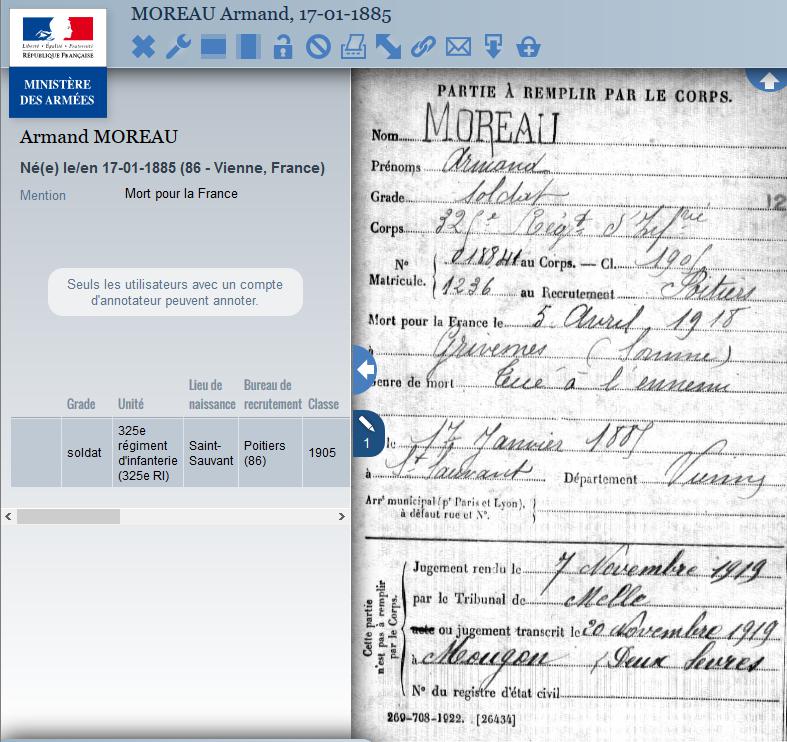787x742 pixels.
Task: Click the page title 'MOREAU Armand, 17-01-1885'
Action: point(261,14)
